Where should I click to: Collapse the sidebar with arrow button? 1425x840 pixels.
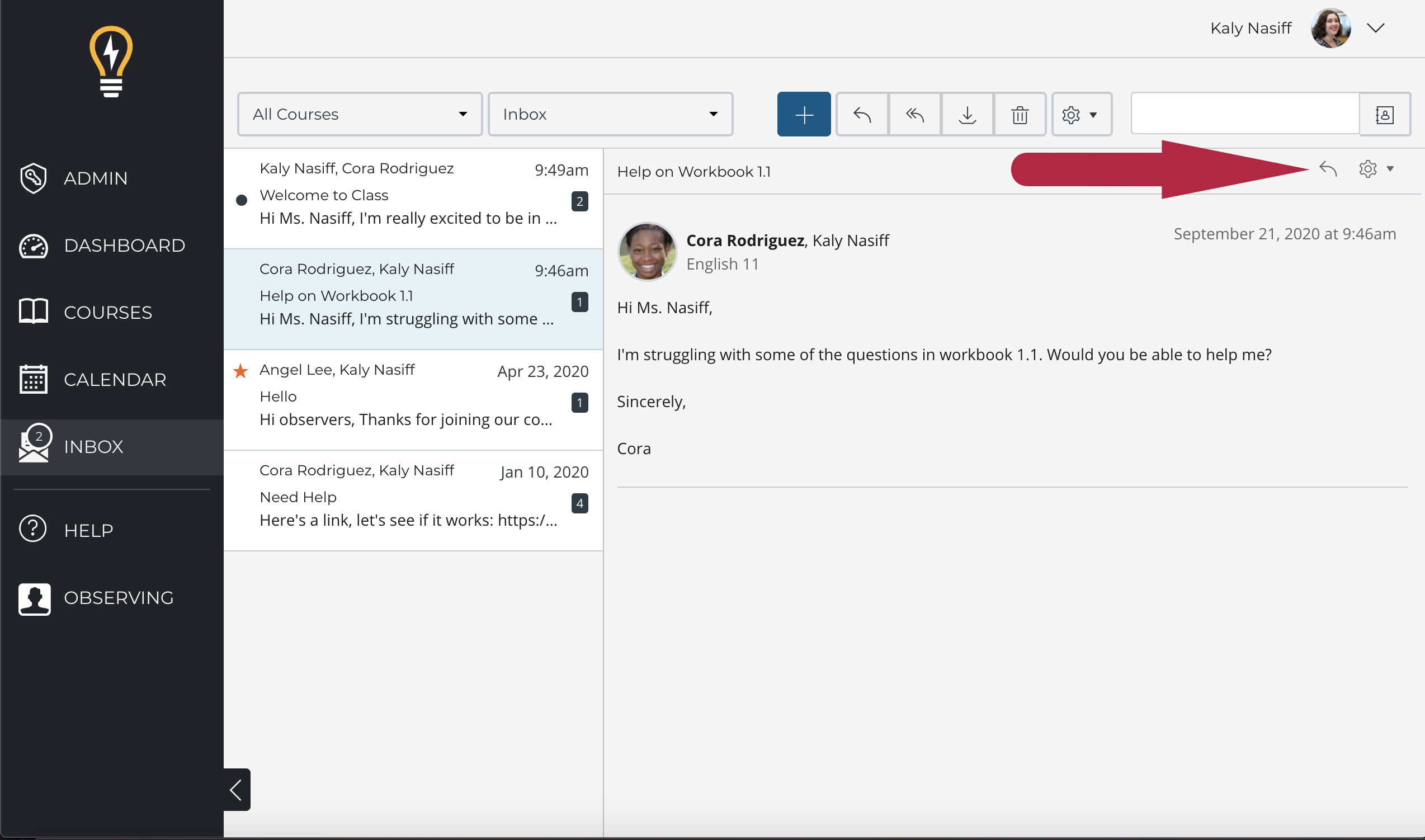[x=236, y=789]
